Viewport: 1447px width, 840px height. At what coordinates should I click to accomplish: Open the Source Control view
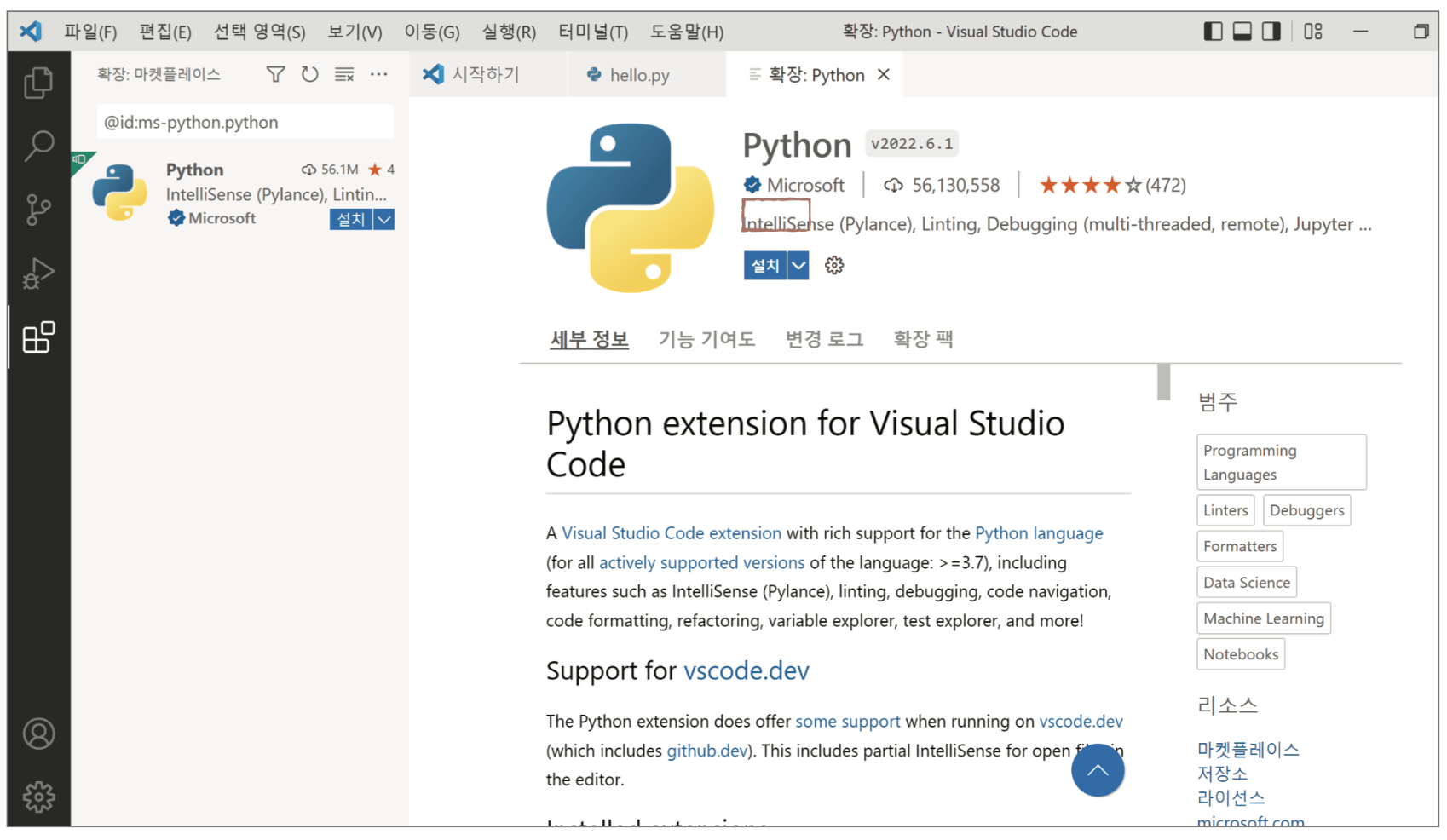click(x=38, y=210)
